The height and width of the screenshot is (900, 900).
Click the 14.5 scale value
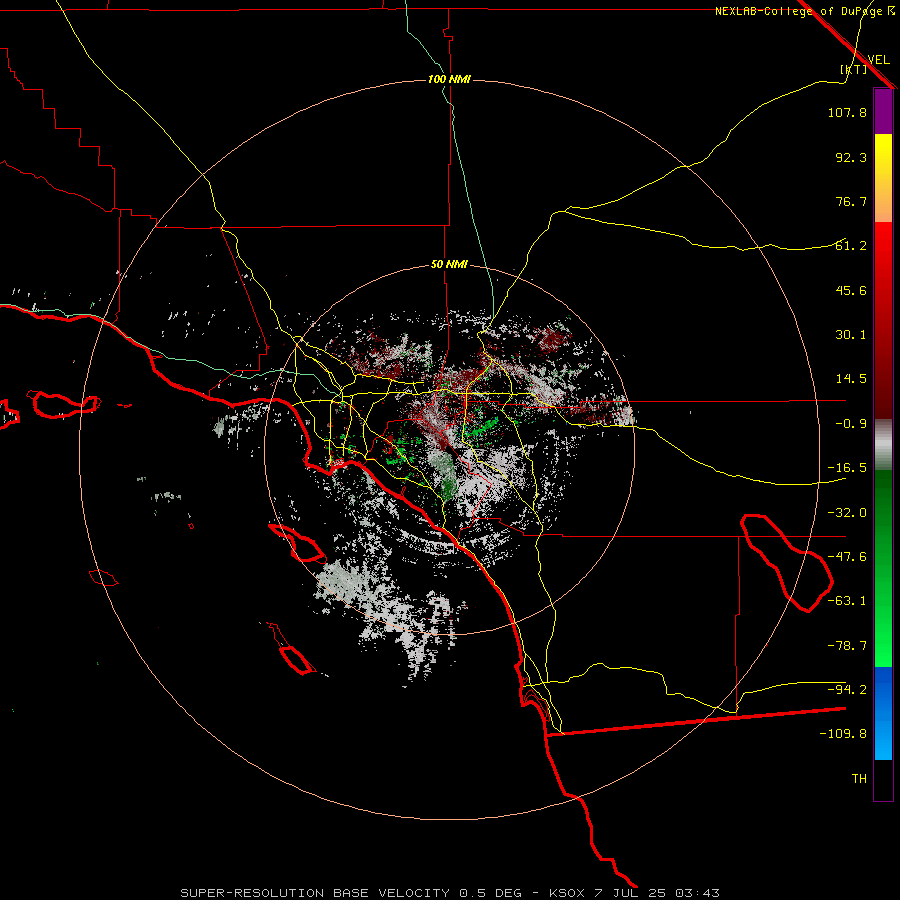click(851, 379)
